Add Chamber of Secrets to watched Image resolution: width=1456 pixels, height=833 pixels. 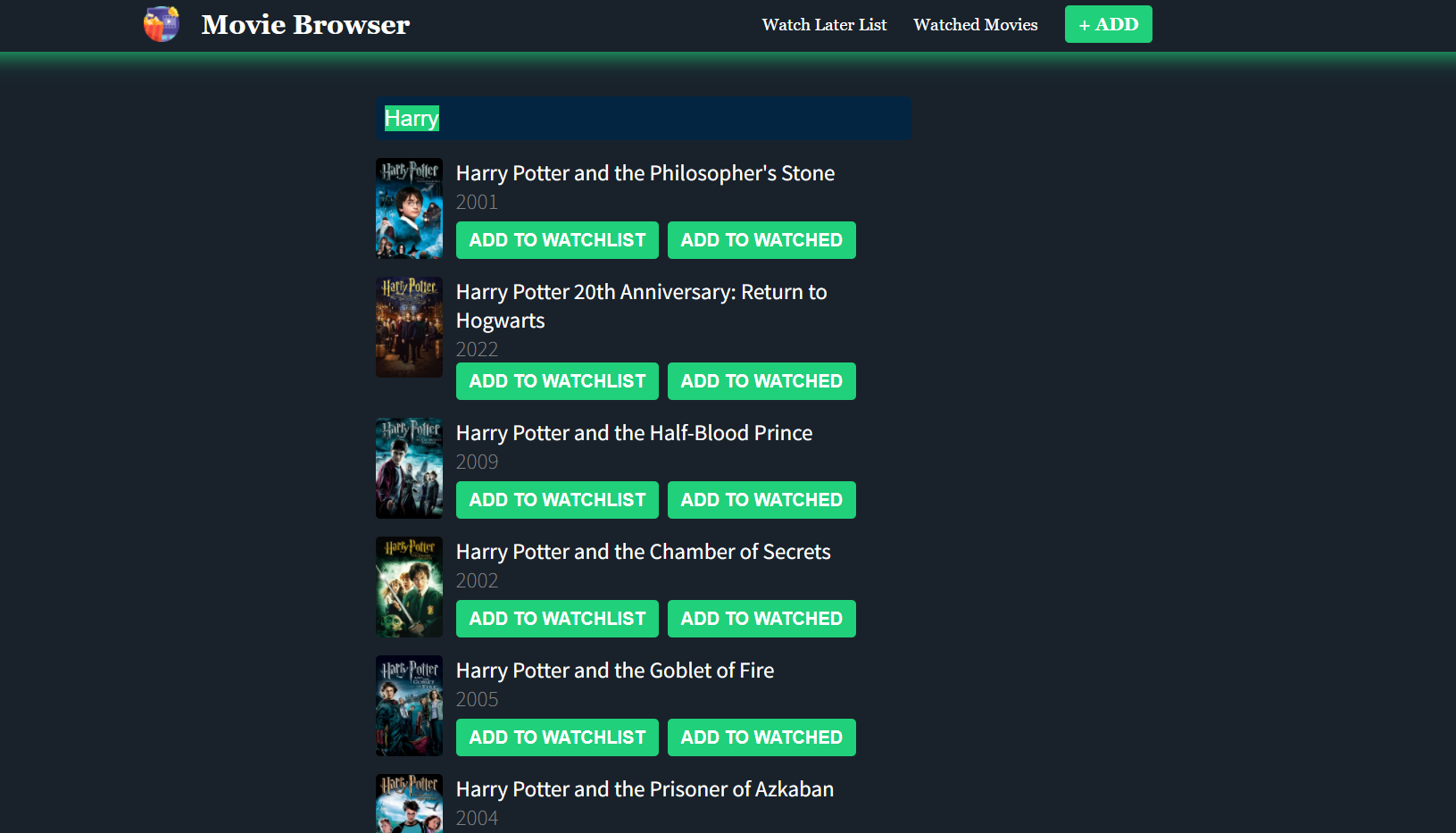coord(761,619)
